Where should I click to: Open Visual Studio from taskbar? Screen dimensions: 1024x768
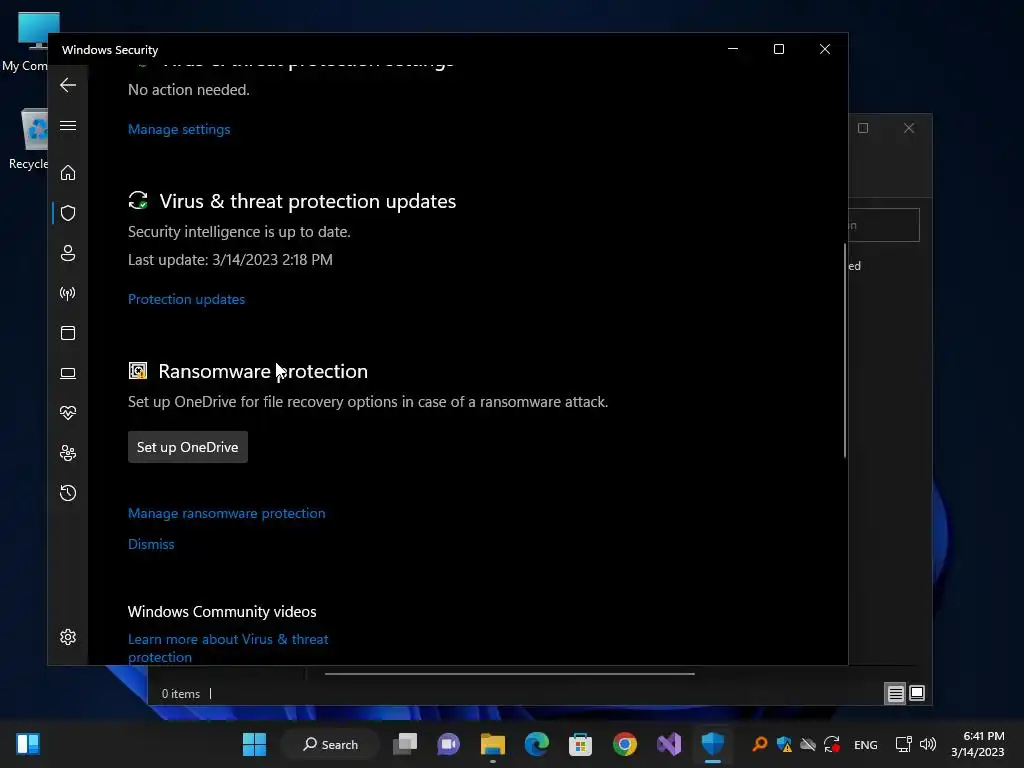[669, 744]
